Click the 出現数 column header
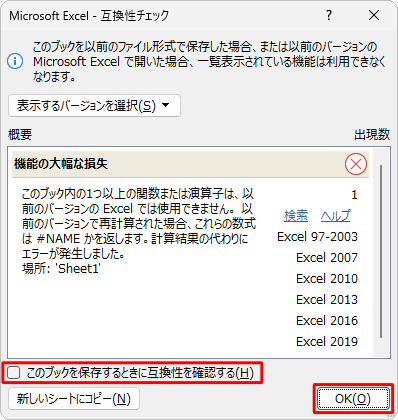398x420 pixels. coord(372,135)
